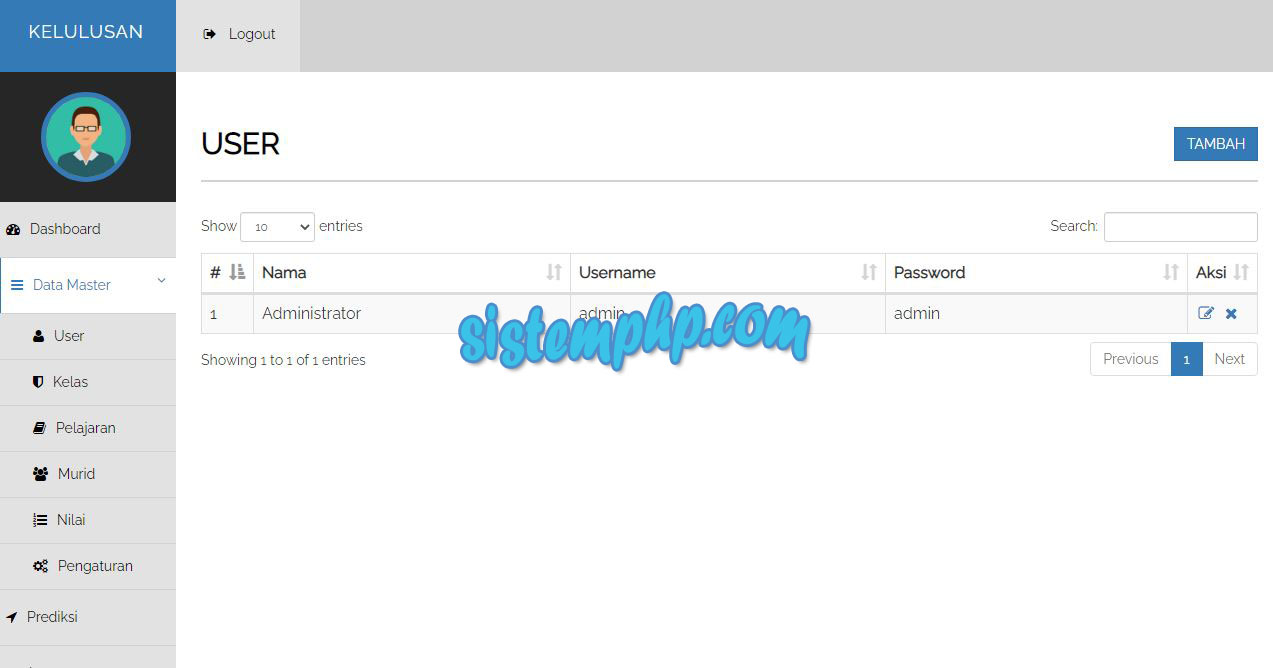Click the Next pagination button
1273x668 pixels.
1229,359
